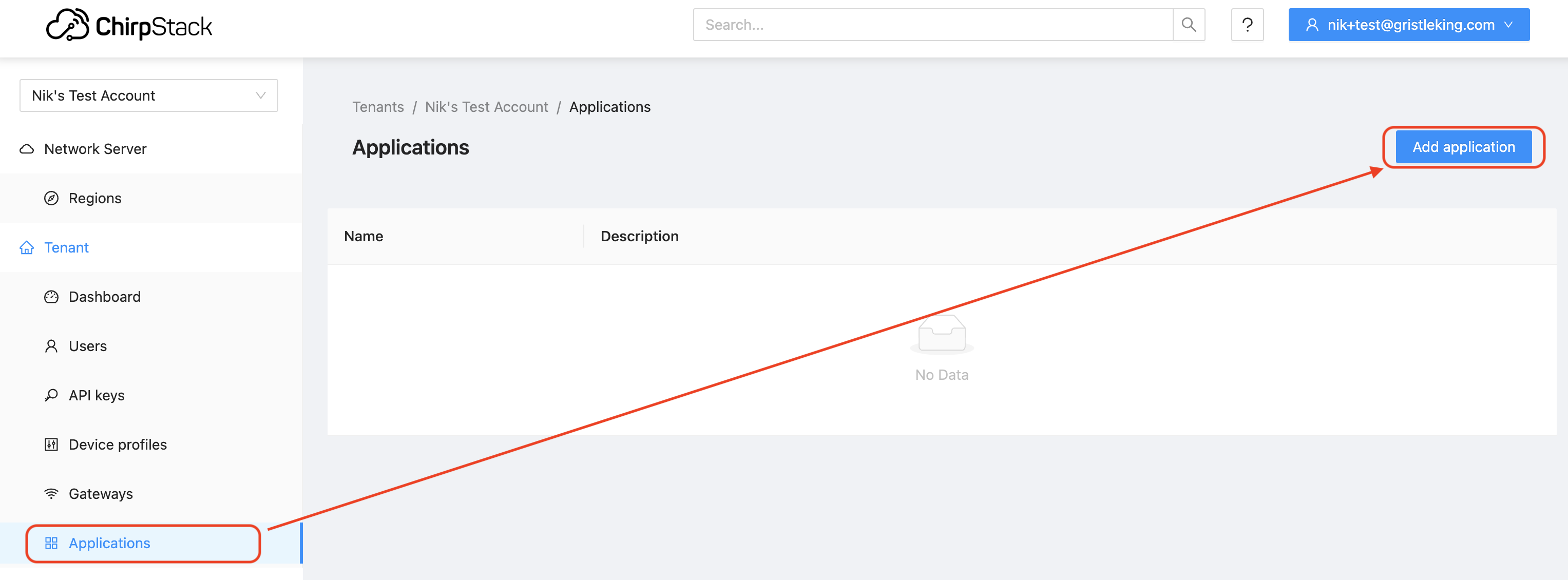Click the magnifying glass search button
1568x580 pixels.
pyautogui.click(x=1188, y=25)
